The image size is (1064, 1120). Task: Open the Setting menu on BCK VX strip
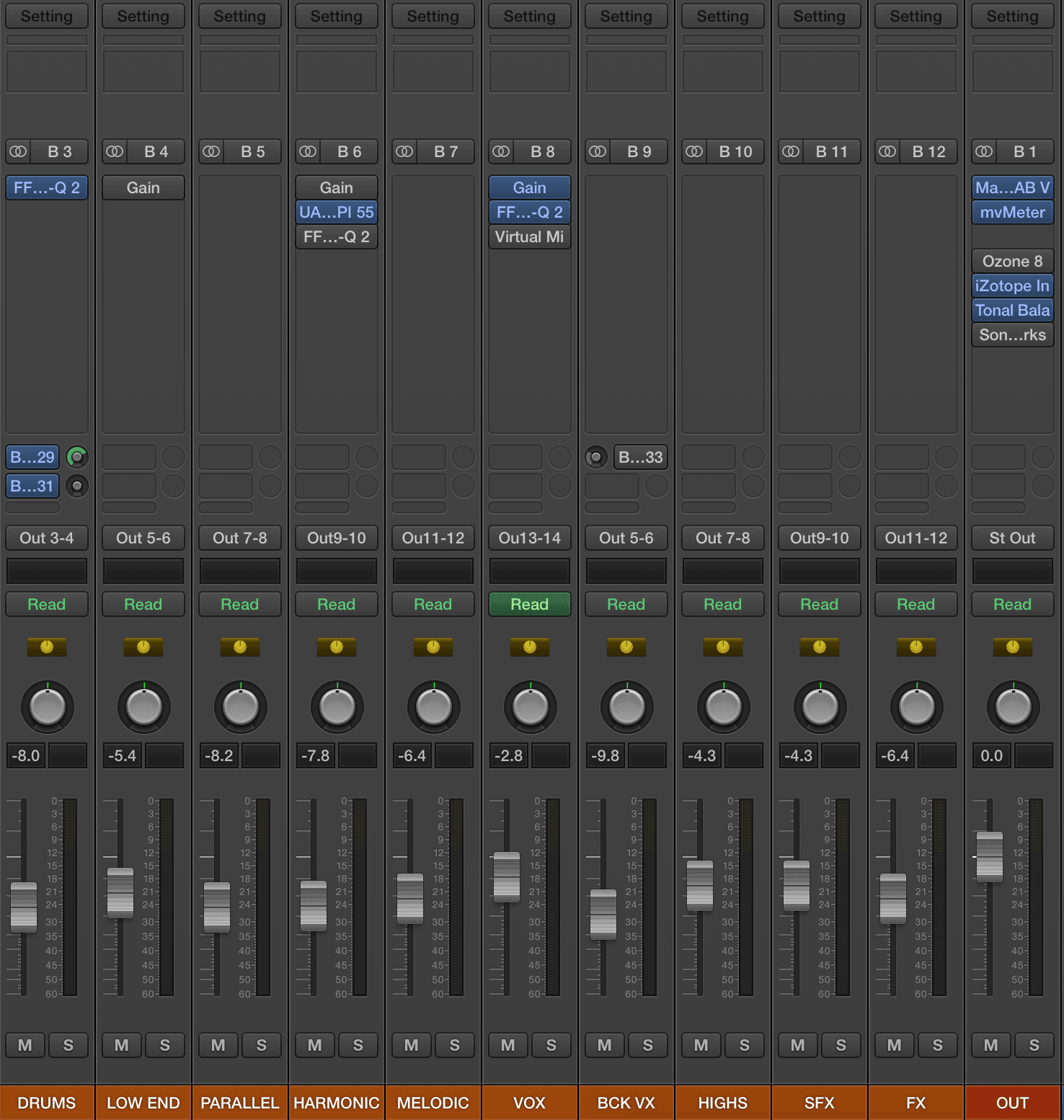pyautogui.click(x=626, y=17)
